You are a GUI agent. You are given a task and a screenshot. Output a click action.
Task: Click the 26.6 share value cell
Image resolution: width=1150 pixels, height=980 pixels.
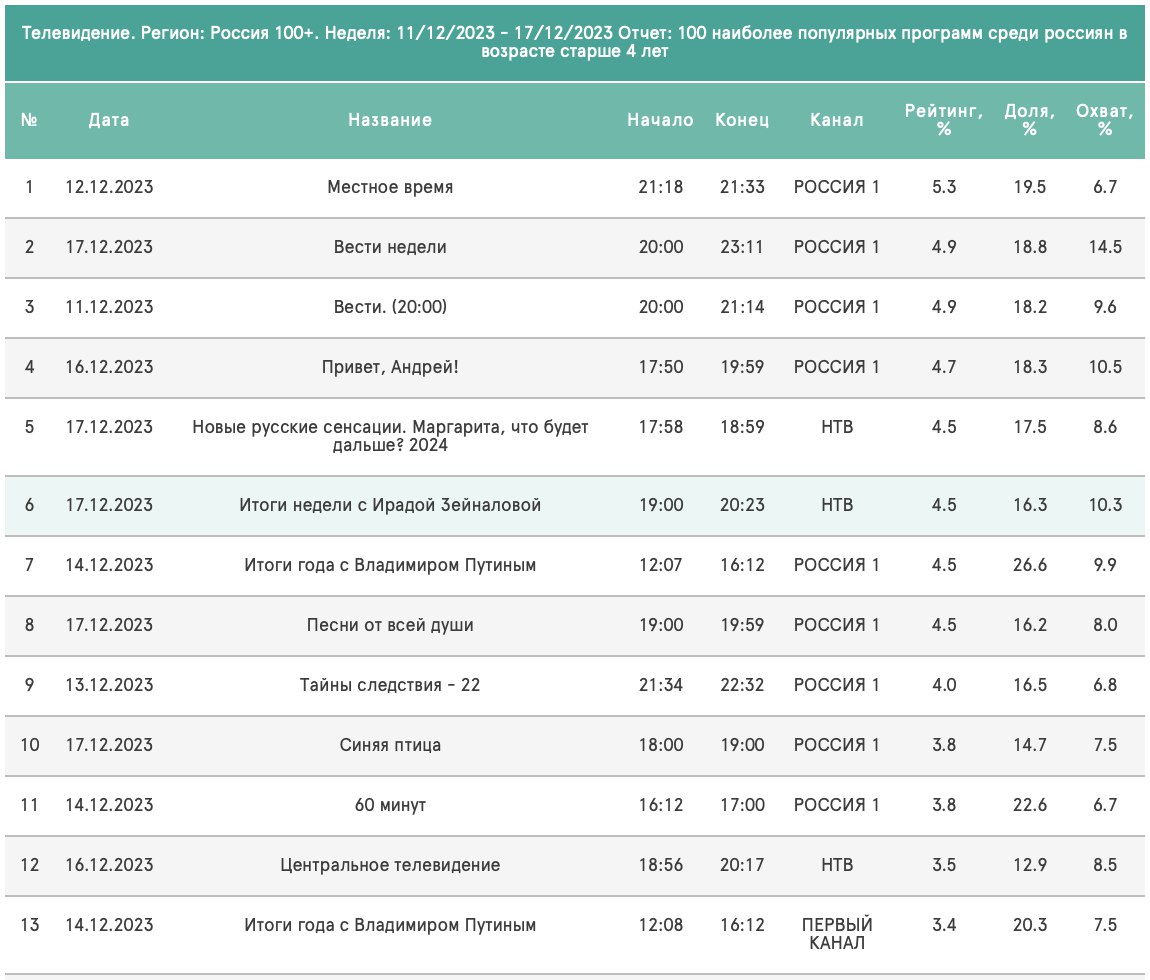1029,565
